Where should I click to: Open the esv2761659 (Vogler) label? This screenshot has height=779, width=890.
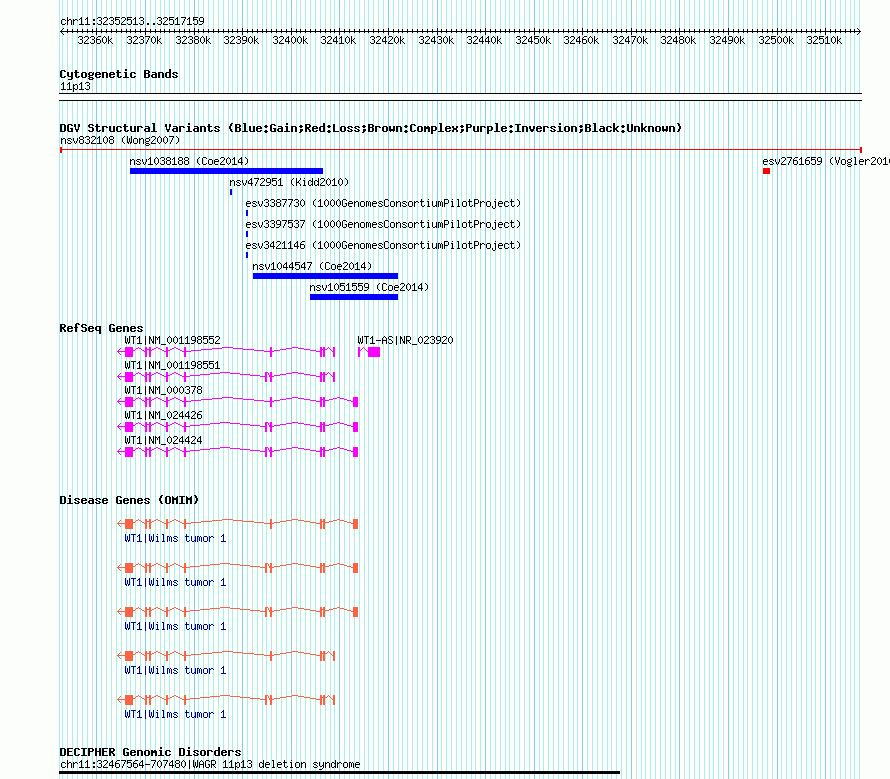tap(826, 161)
